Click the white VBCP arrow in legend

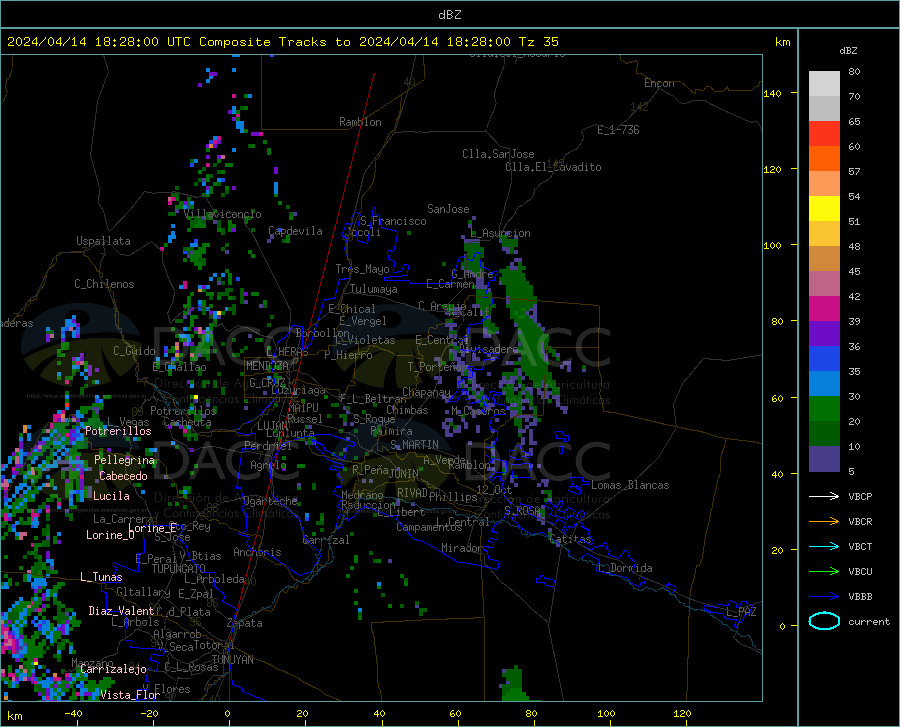pos(824,496)
